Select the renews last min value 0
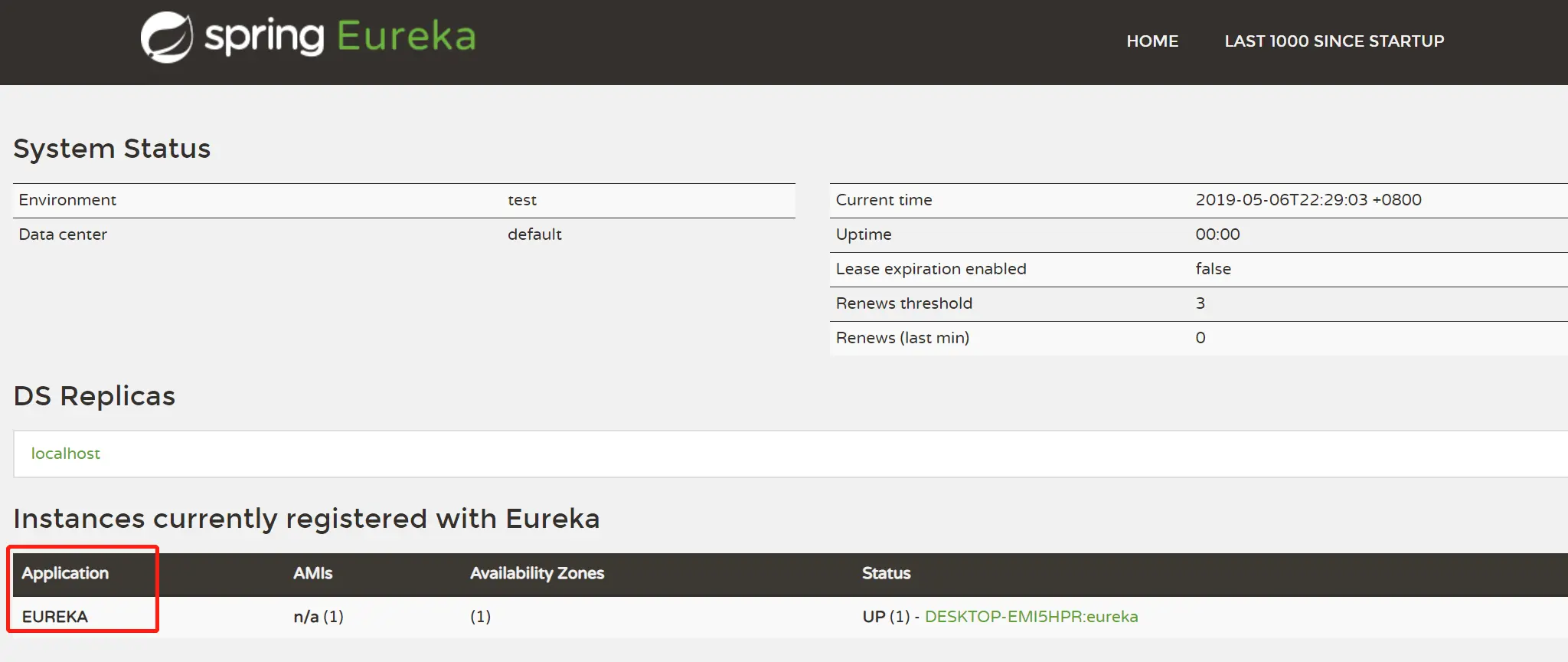 coord(1200,338)
